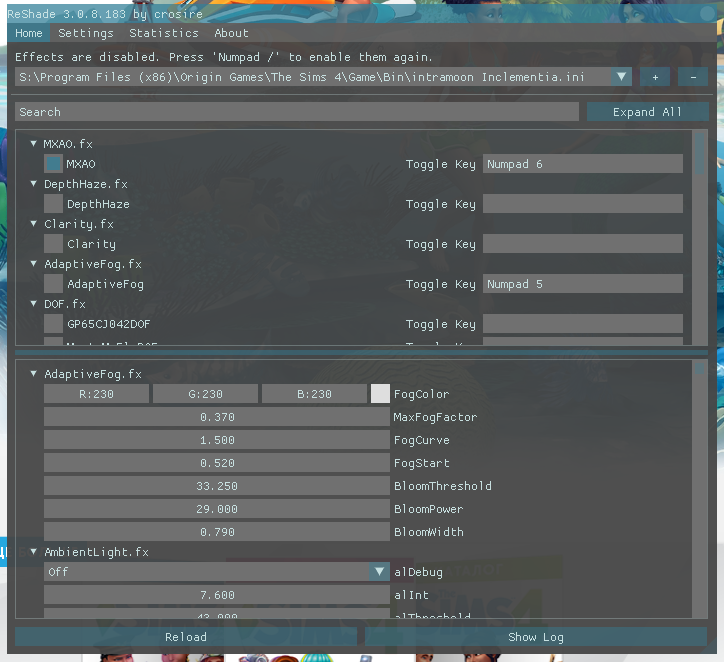
Task: Add a new preset with plus button
Action: click(x=655, y=77)
